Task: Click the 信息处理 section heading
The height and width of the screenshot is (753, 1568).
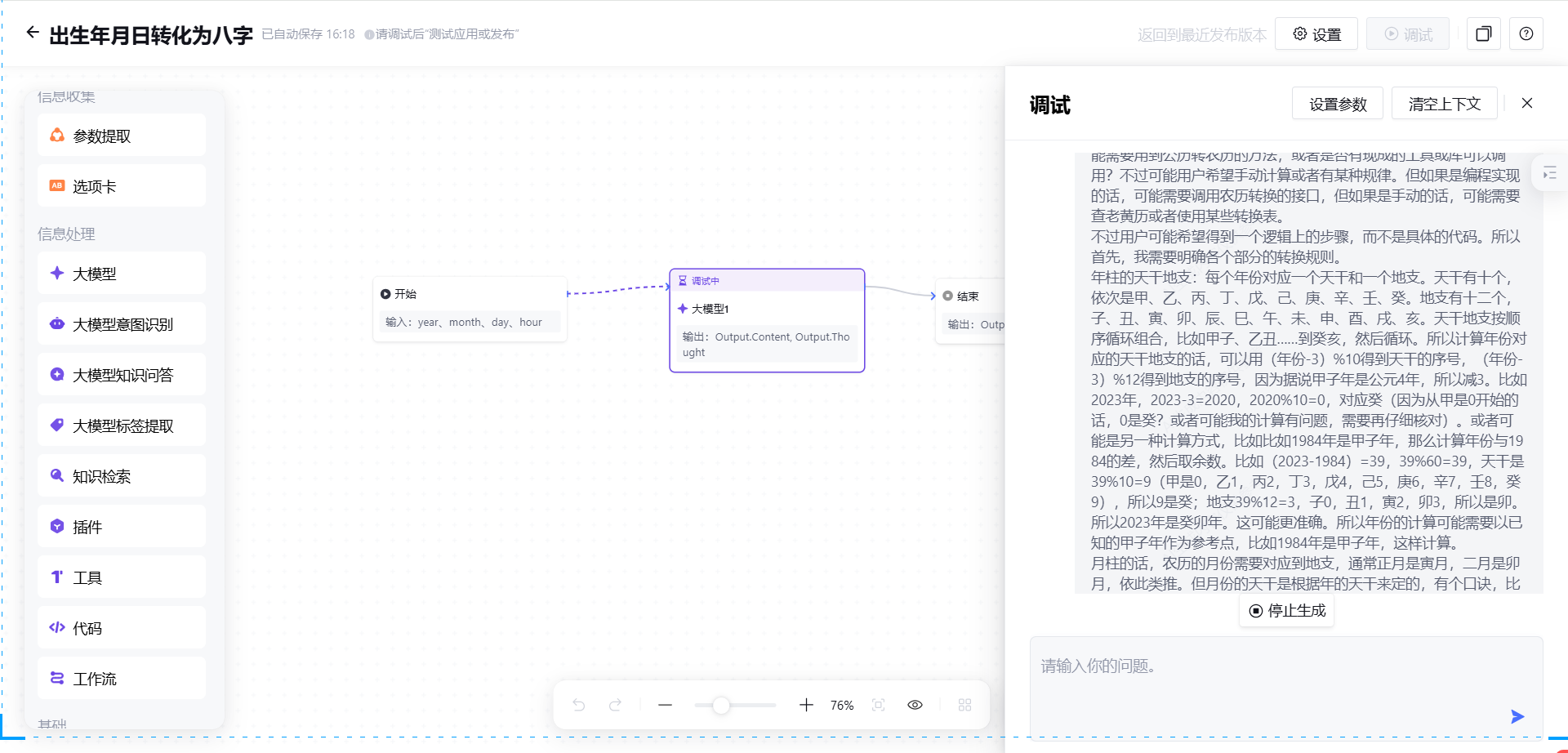Action: 66,234
